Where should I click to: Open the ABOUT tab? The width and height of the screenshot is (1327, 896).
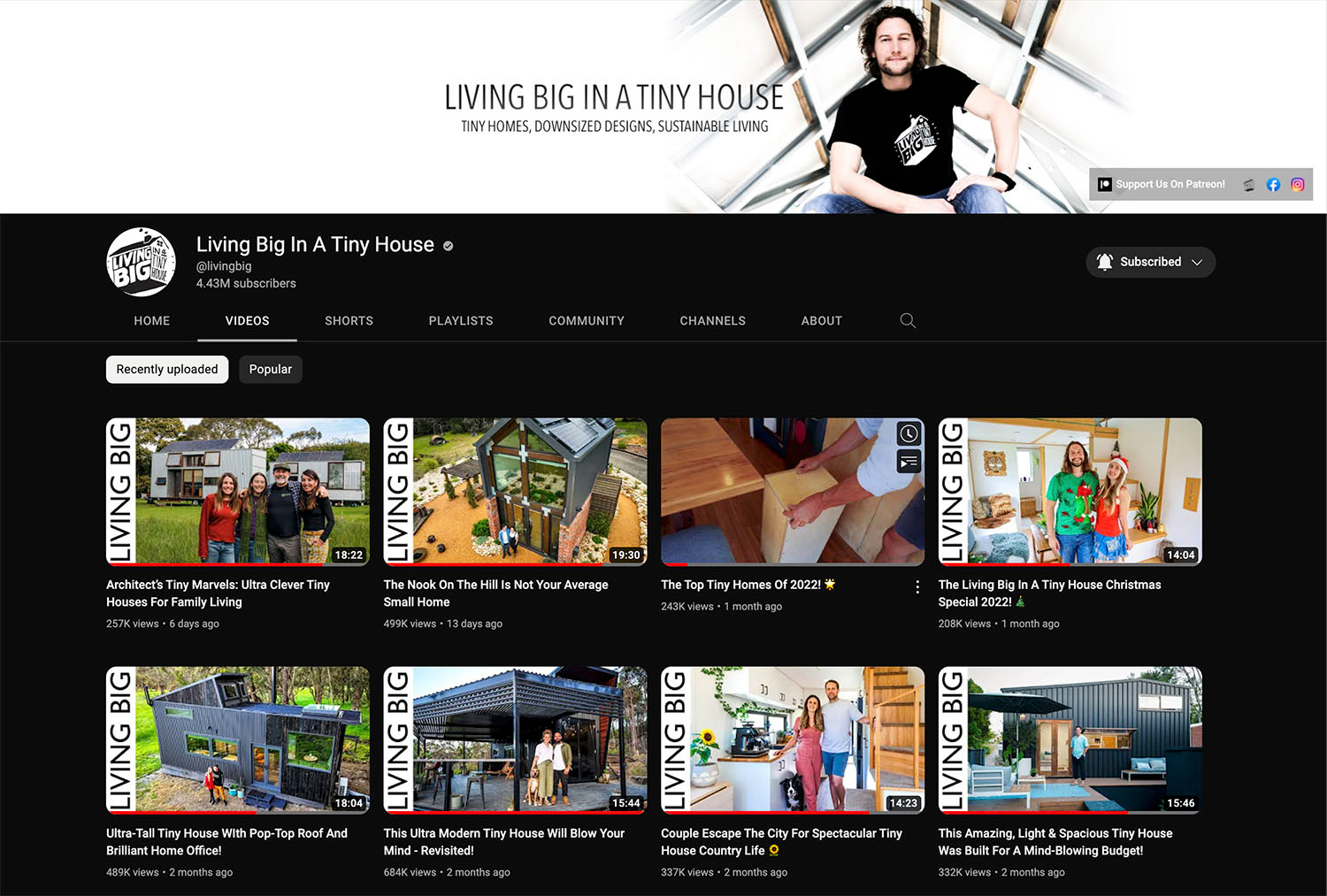point(822,320)
